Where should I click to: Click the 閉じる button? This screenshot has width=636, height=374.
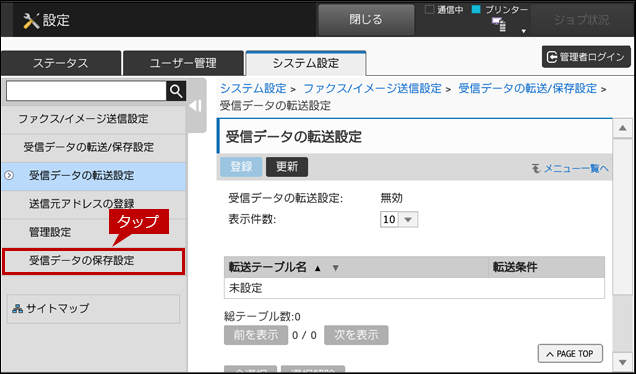point(366,20)
